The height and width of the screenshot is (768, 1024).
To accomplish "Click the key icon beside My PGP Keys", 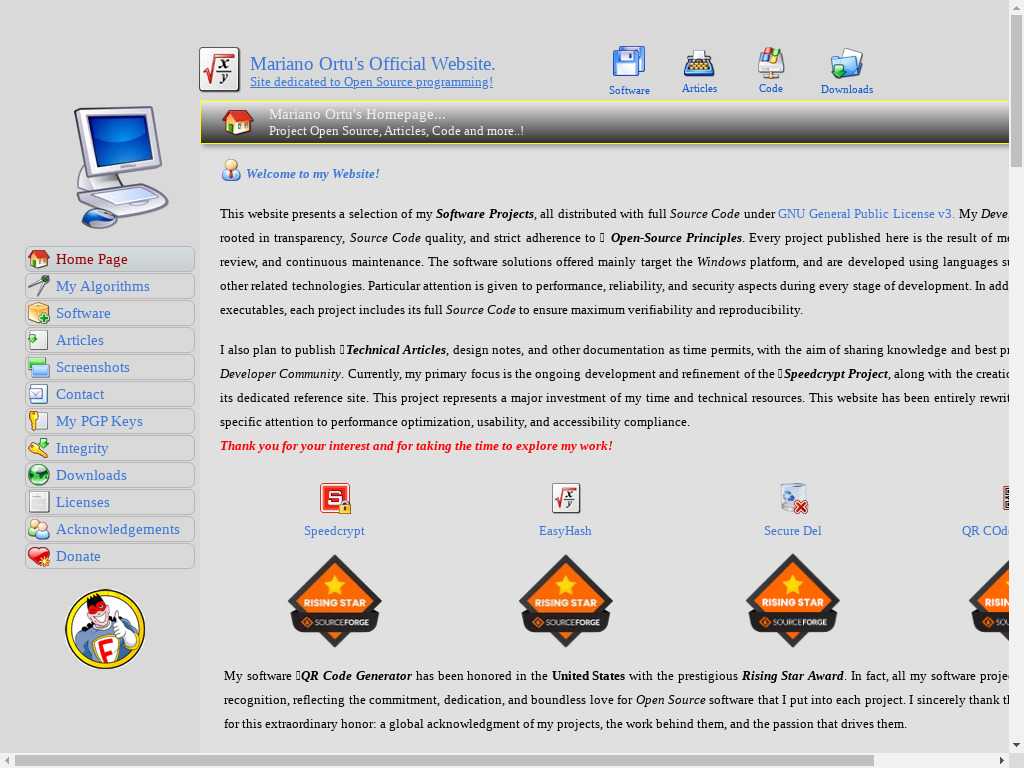I will point(38,421).
